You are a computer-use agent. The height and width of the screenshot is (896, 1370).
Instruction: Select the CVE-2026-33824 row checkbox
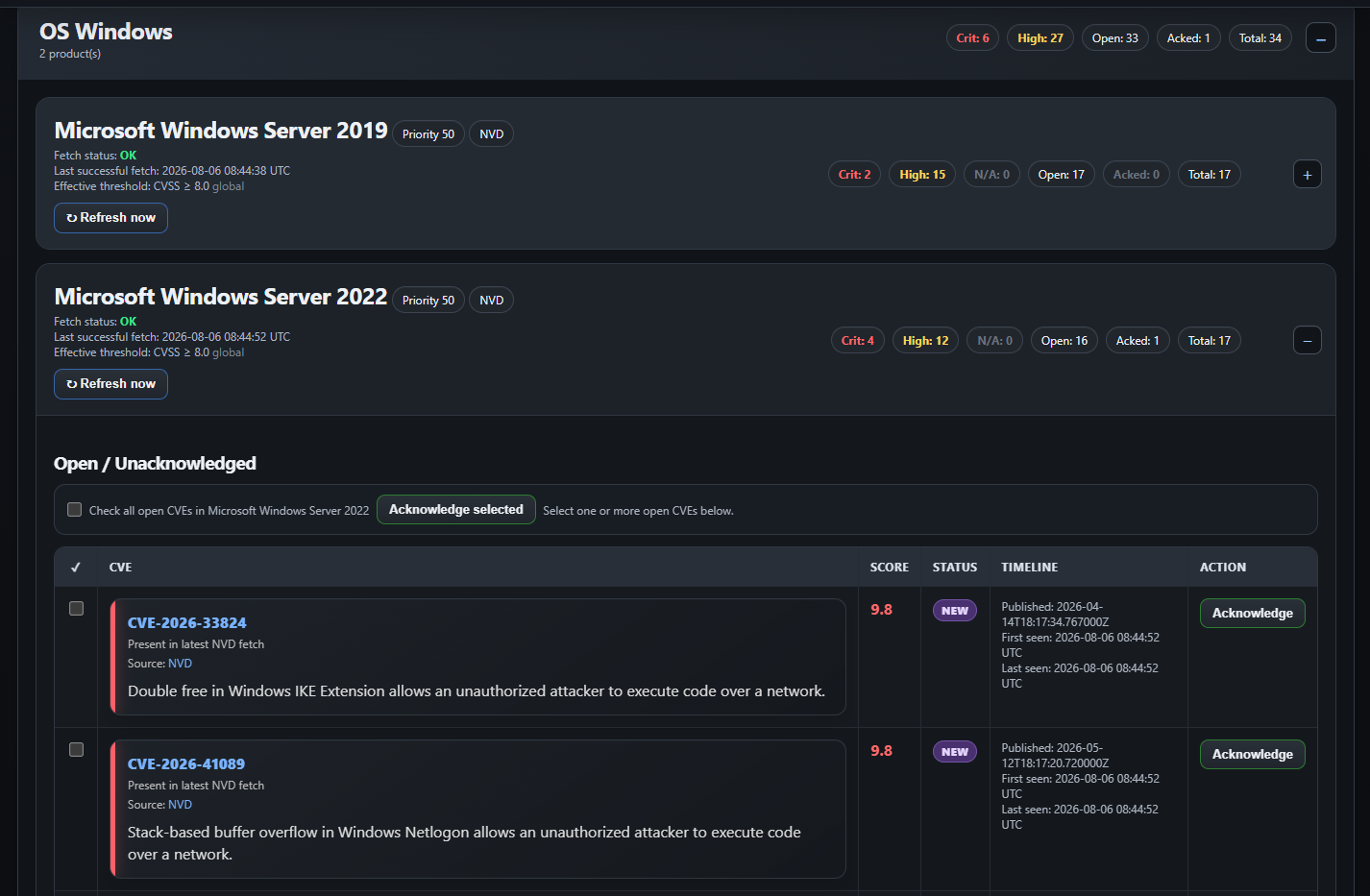[x=76, y=609]
